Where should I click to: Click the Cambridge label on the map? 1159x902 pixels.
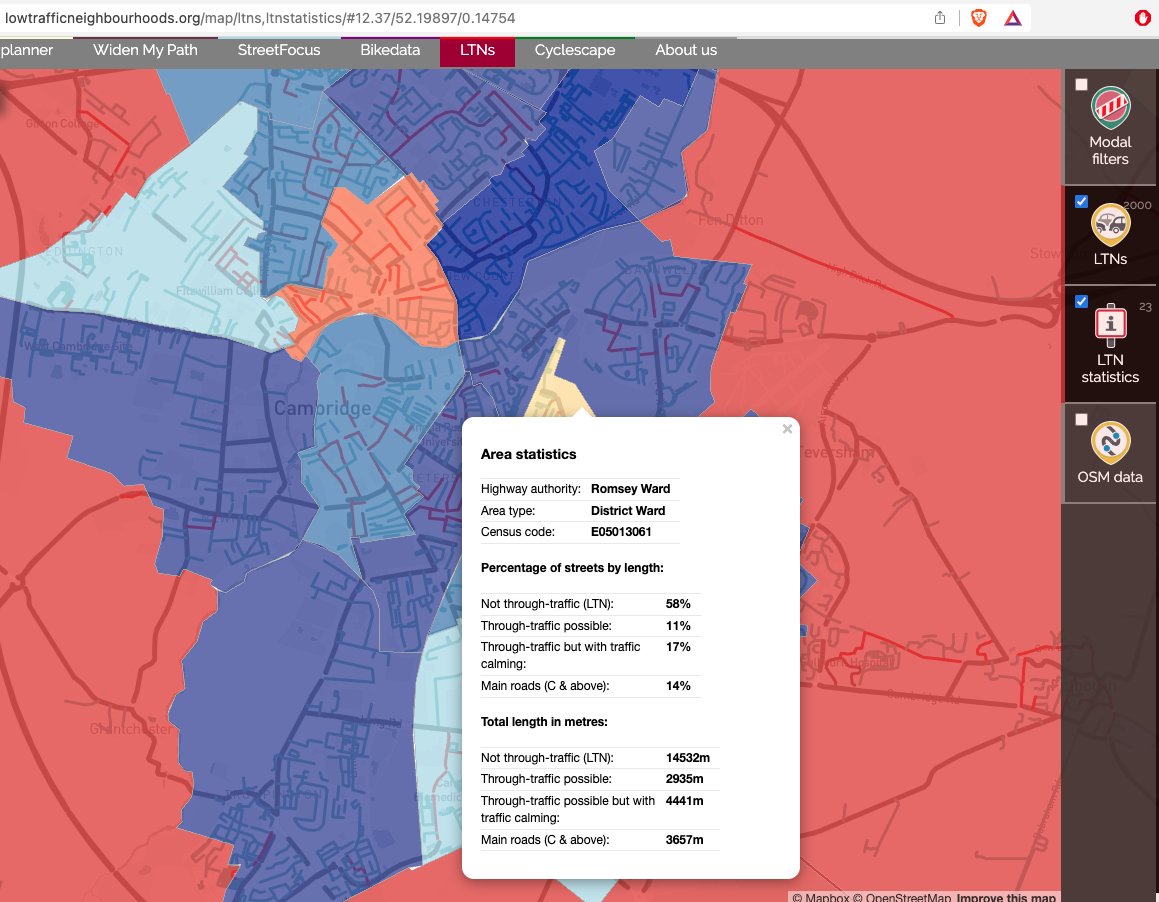(x=322, y=408)
